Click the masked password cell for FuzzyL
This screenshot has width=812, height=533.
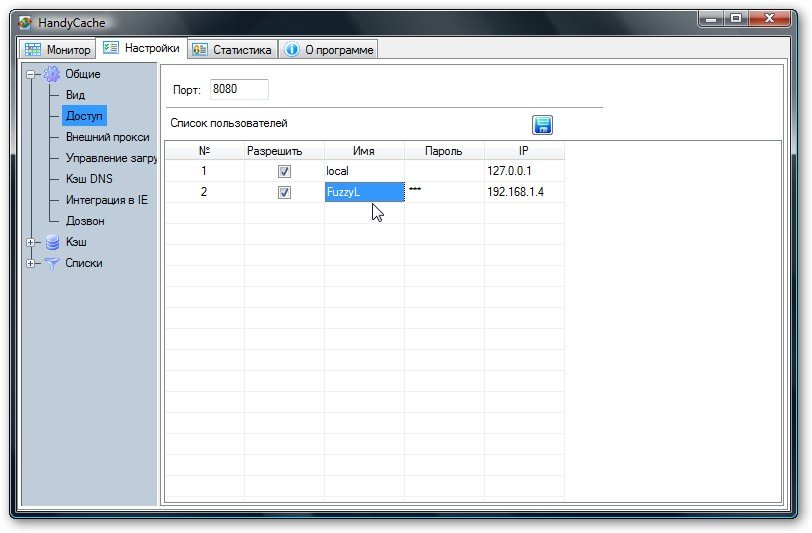pyautogui.click(x=444, y=192)
